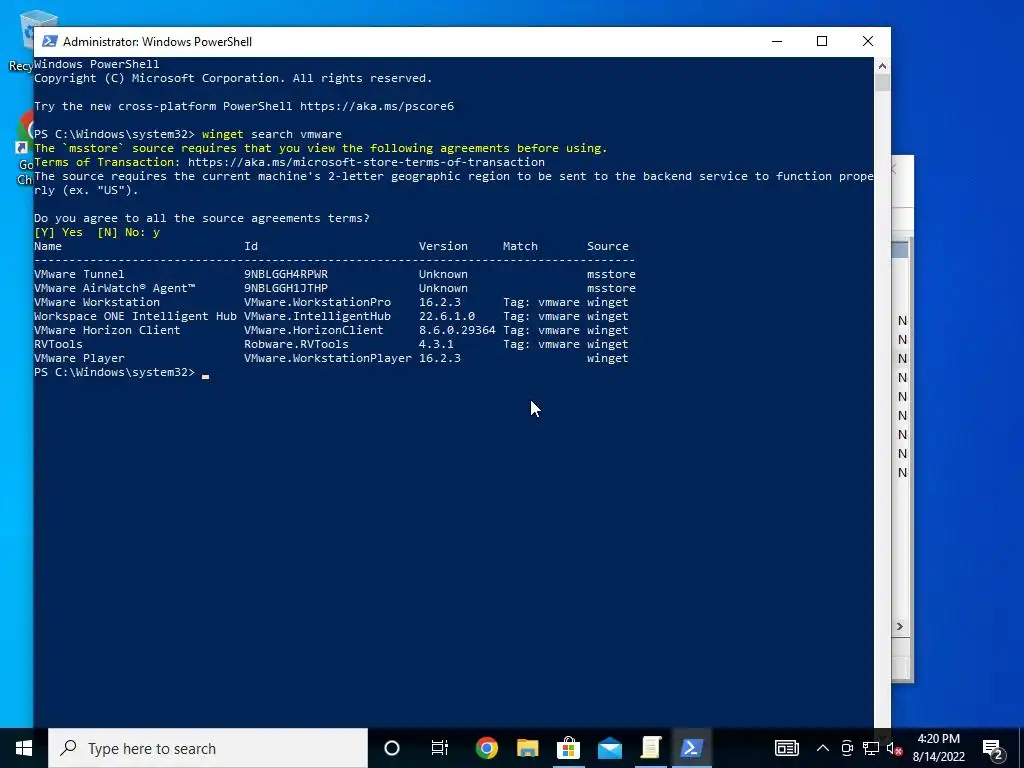Image resolution: width=1024 pixels, height=768 pixels.
Task: Click the taskbar search box
Action: 208,748
